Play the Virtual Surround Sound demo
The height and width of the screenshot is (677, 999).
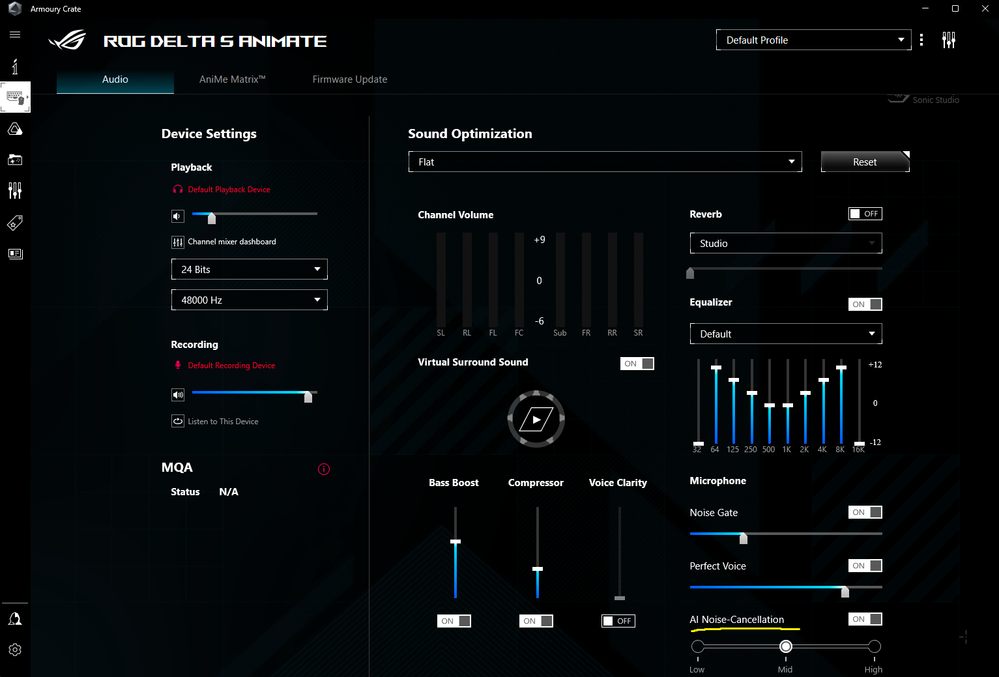[536, 419]
